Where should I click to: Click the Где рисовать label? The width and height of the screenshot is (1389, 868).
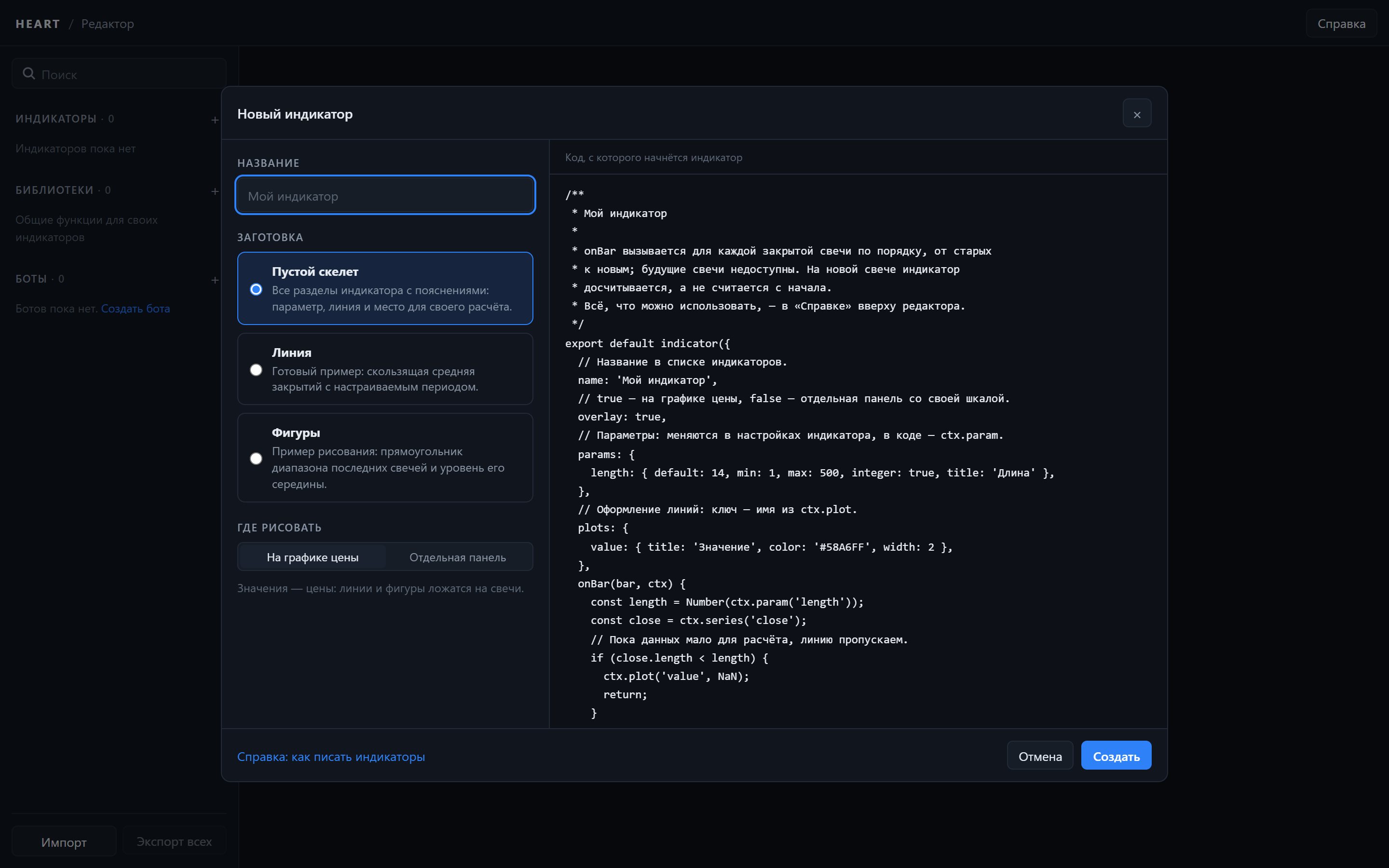click(x=280, y=528)
